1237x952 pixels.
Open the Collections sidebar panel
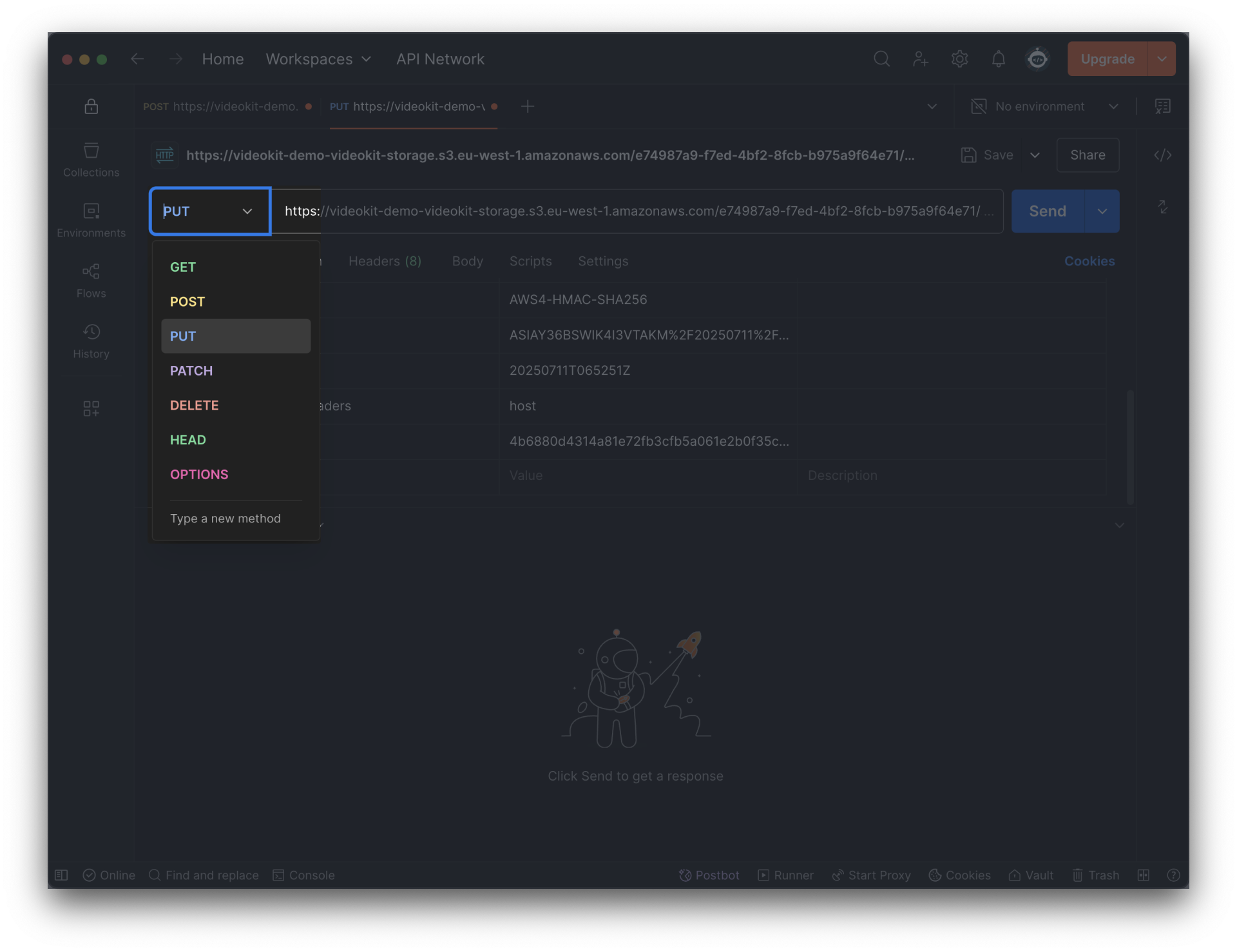(91, 160)
